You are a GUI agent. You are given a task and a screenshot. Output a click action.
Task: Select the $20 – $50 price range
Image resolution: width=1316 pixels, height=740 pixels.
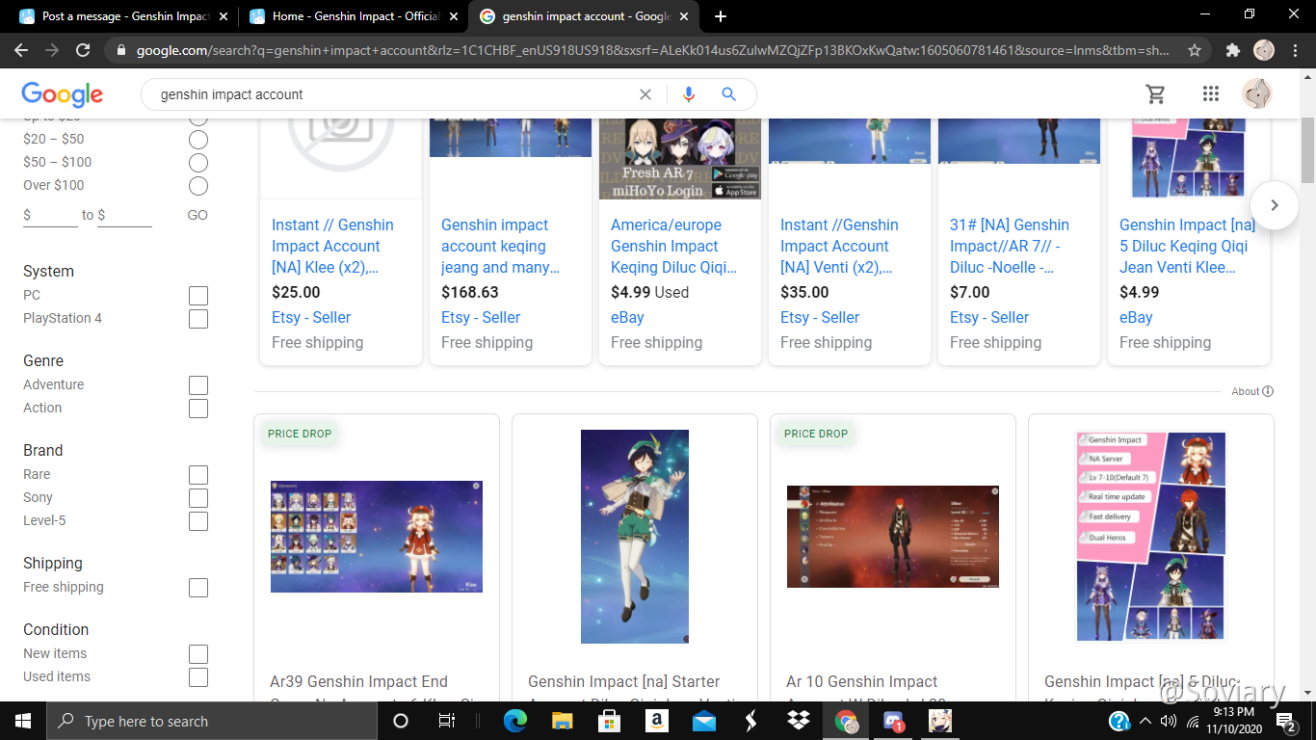coord(198,140)
